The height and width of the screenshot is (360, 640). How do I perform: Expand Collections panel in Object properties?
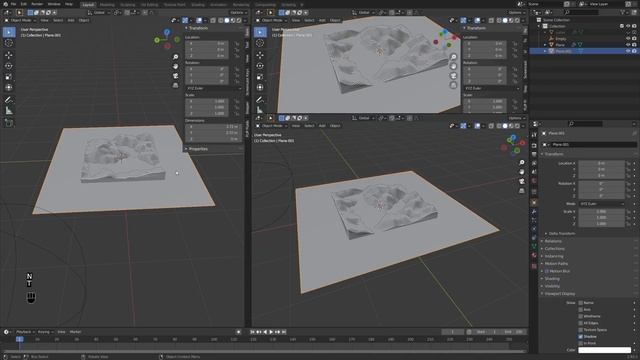[555, 249]
